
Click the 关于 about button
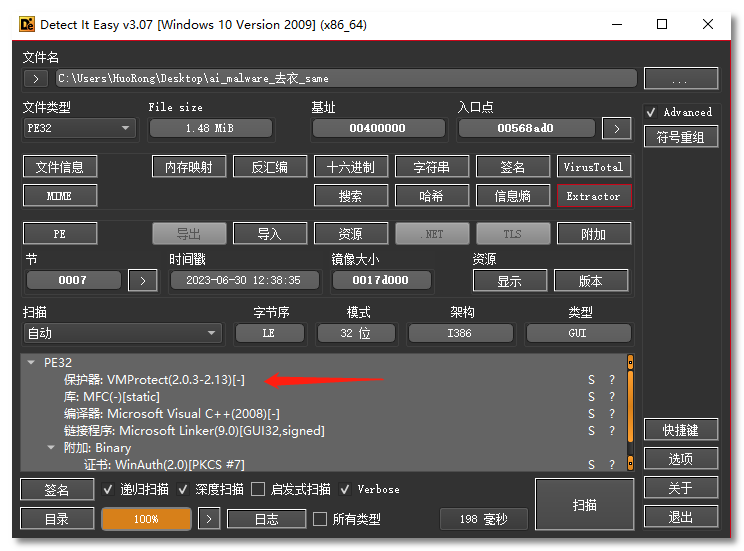680,487
